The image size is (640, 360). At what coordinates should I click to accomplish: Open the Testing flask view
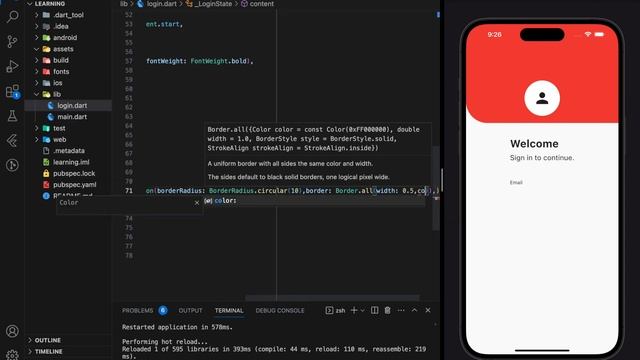pos(12,116)
